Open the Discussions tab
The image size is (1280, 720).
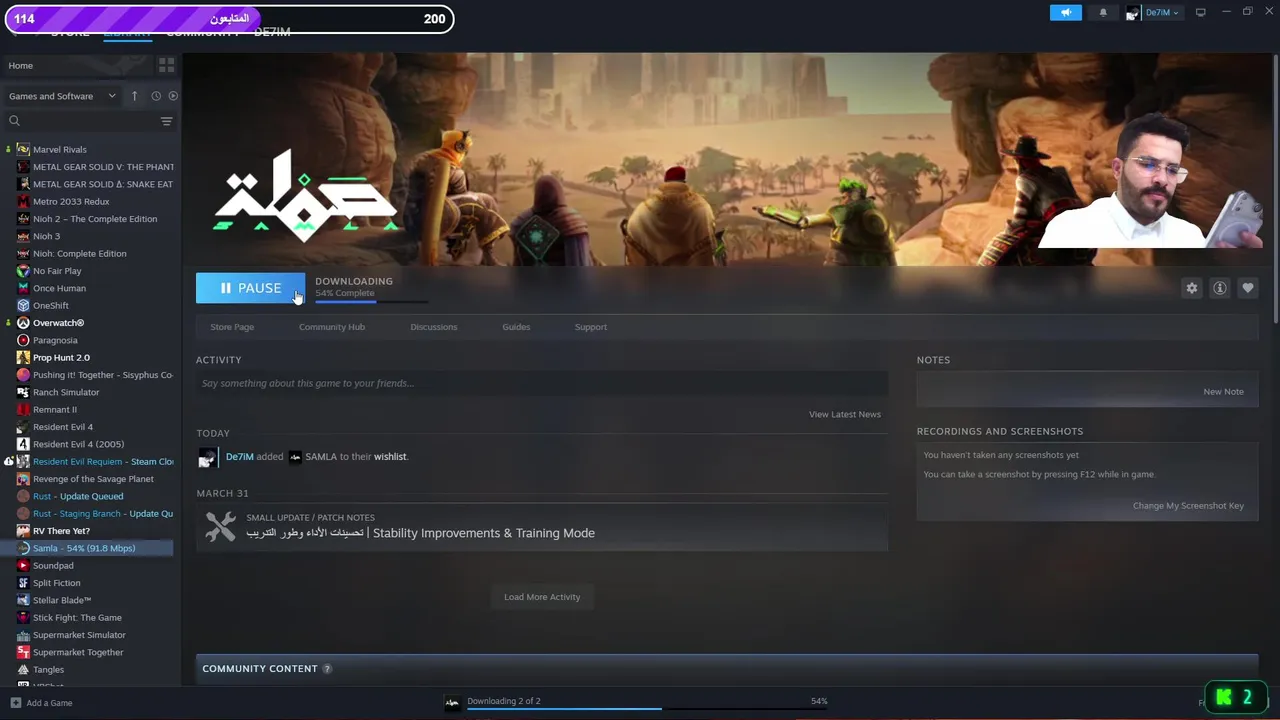tap(433, 327)
